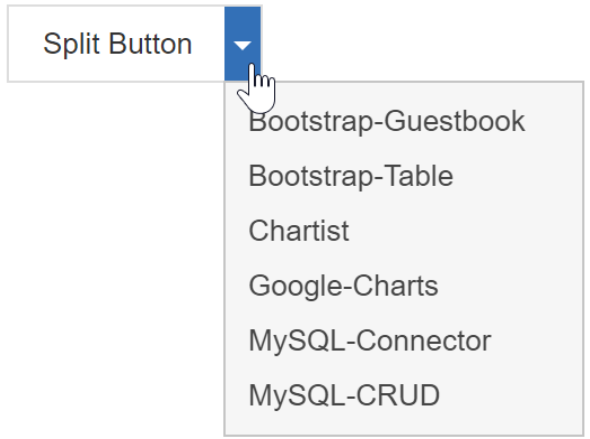This screenshot has height=439, width=590.
Task: Click the Split Button main label
Action: click(117, 44)
